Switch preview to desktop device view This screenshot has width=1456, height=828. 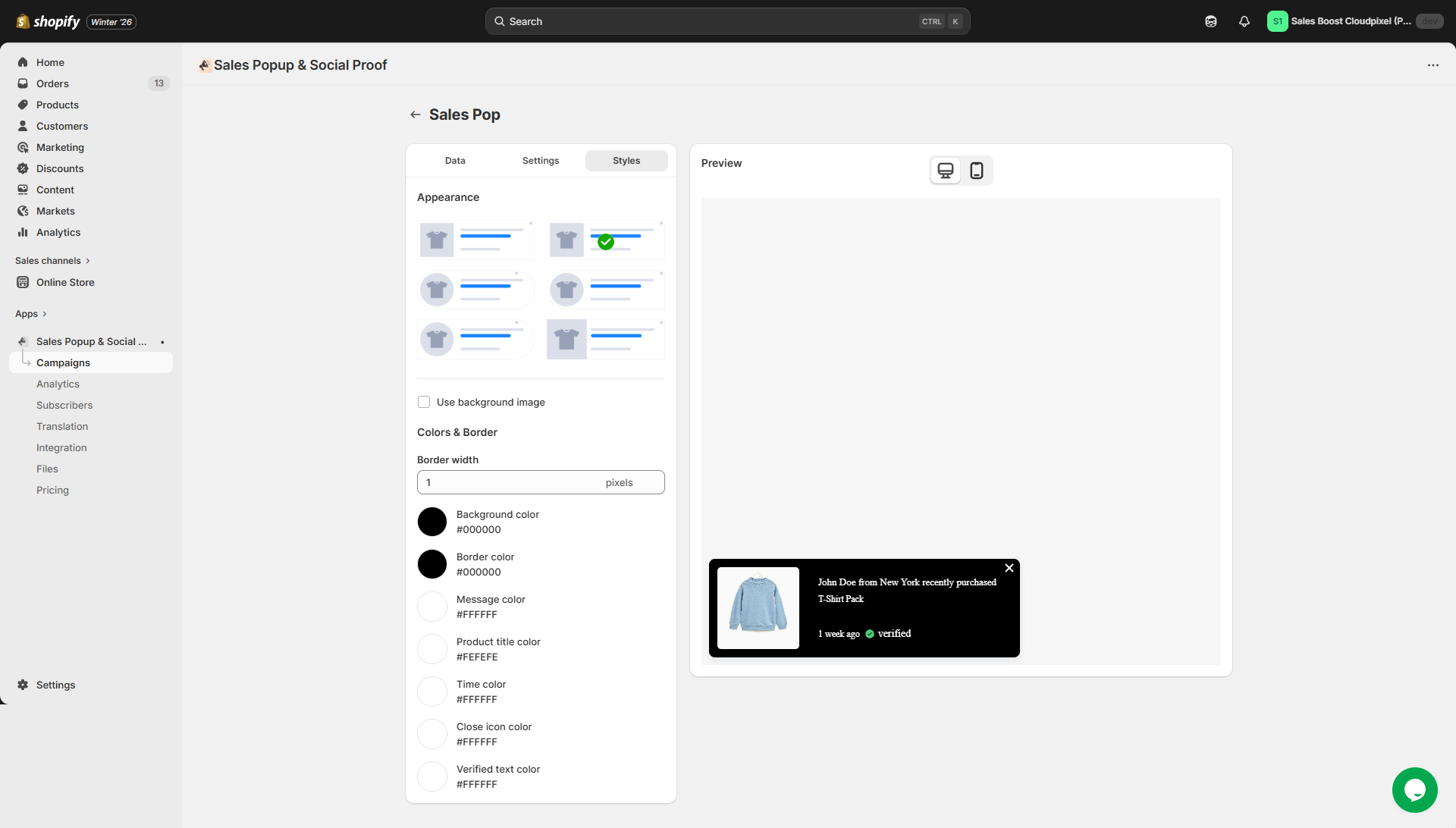[945, 171]
